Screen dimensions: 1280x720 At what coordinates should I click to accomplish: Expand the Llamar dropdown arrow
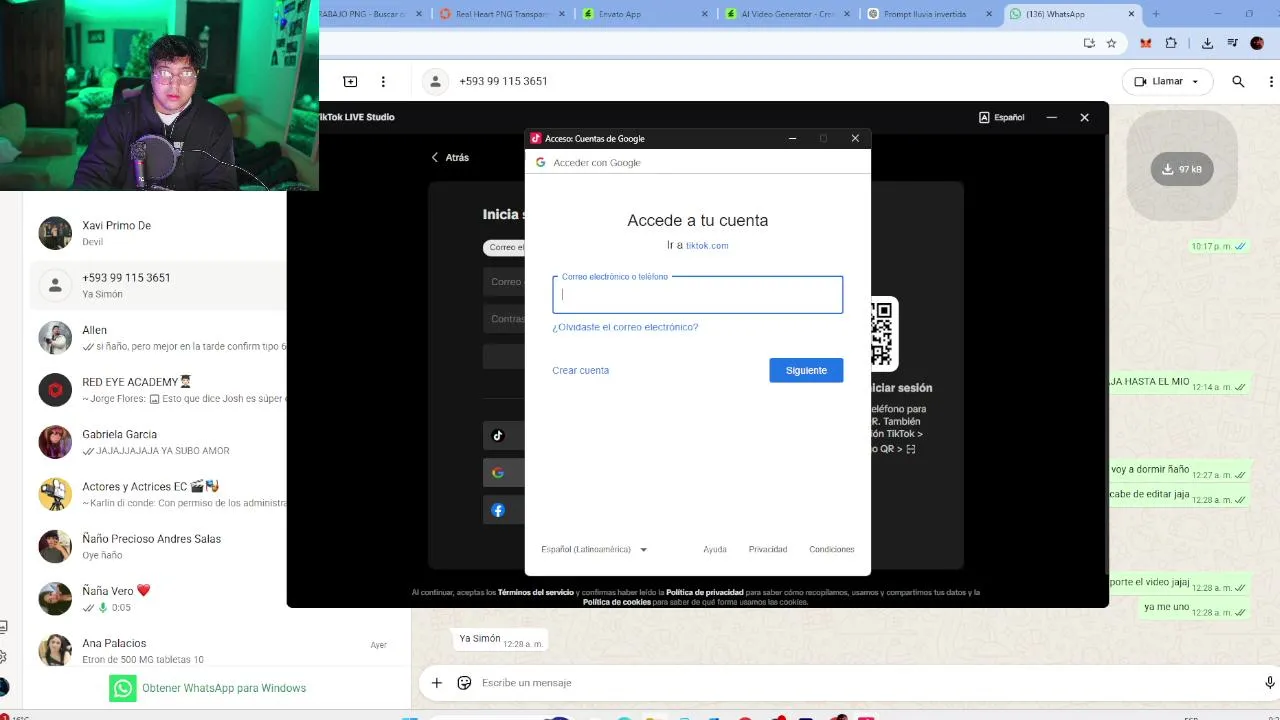[1195, 82]
